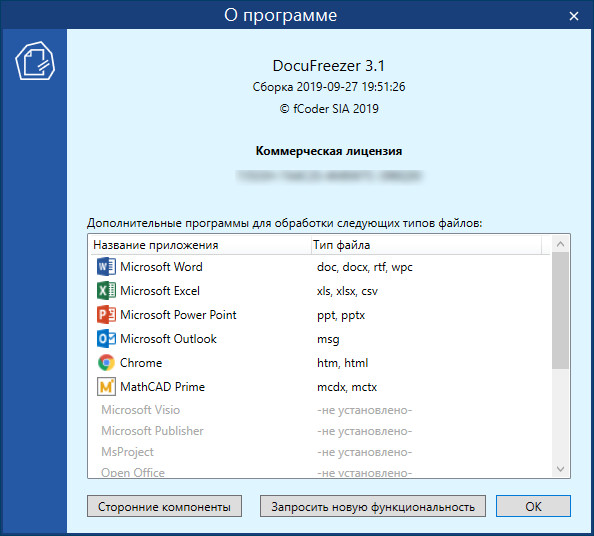Click '-не установлено-' next to Microsoft Visio
This screenshot has height=536, width=594.
364,410
